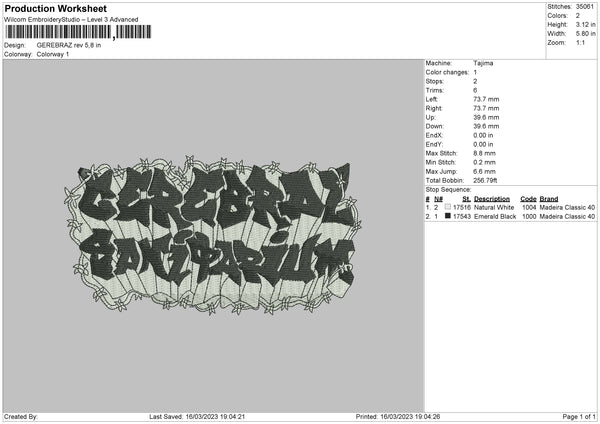Image resolution: width=600 pixels, height=424 pixels.
Task: Click the Emerald Black color swatch
Action: tap(448, 216)
